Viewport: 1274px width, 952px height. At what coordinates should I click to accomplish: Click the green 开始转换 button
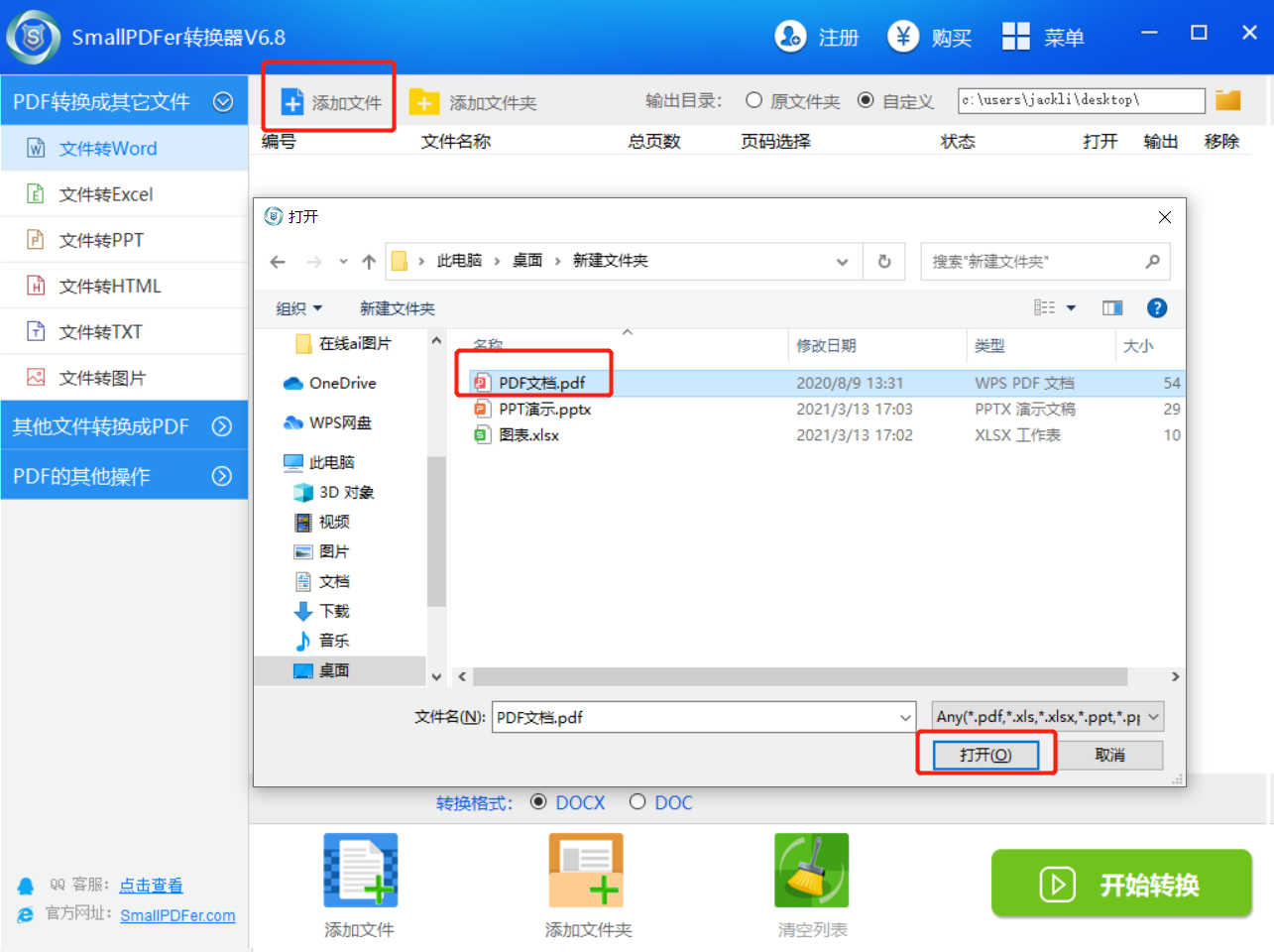[1121, 883]
